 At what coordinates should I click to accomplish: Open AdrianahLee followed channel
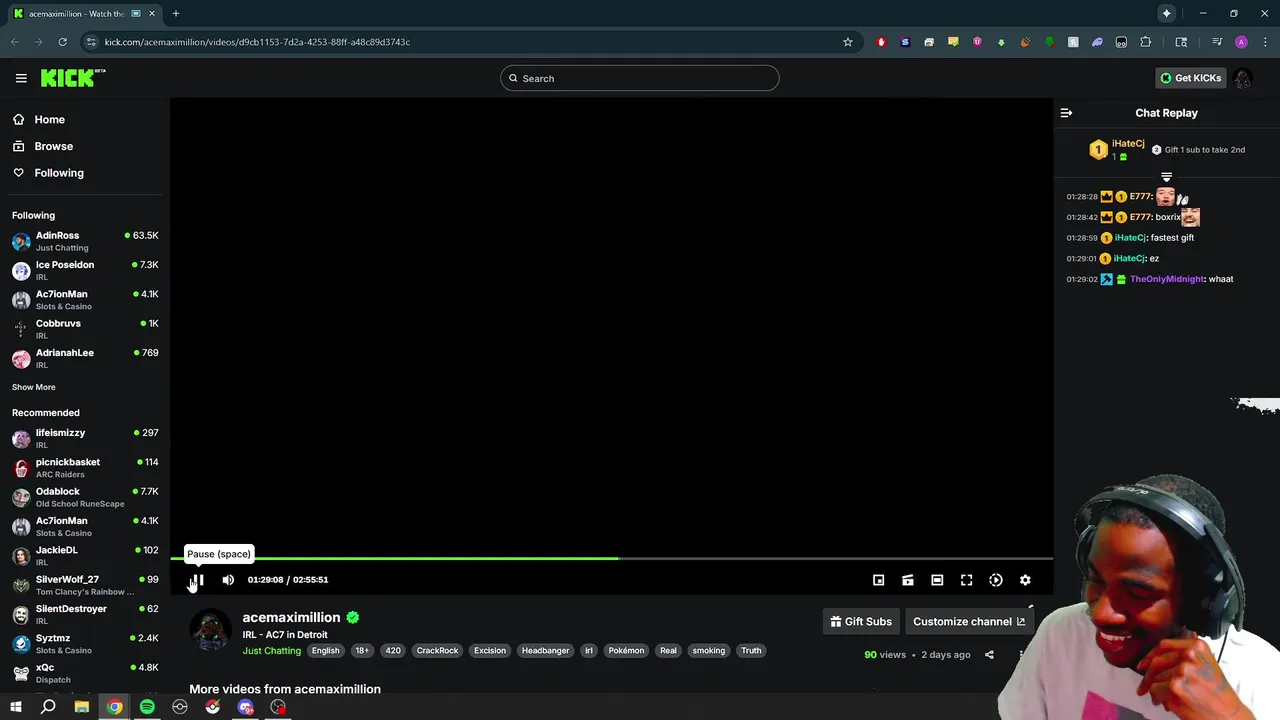point(85,358)
